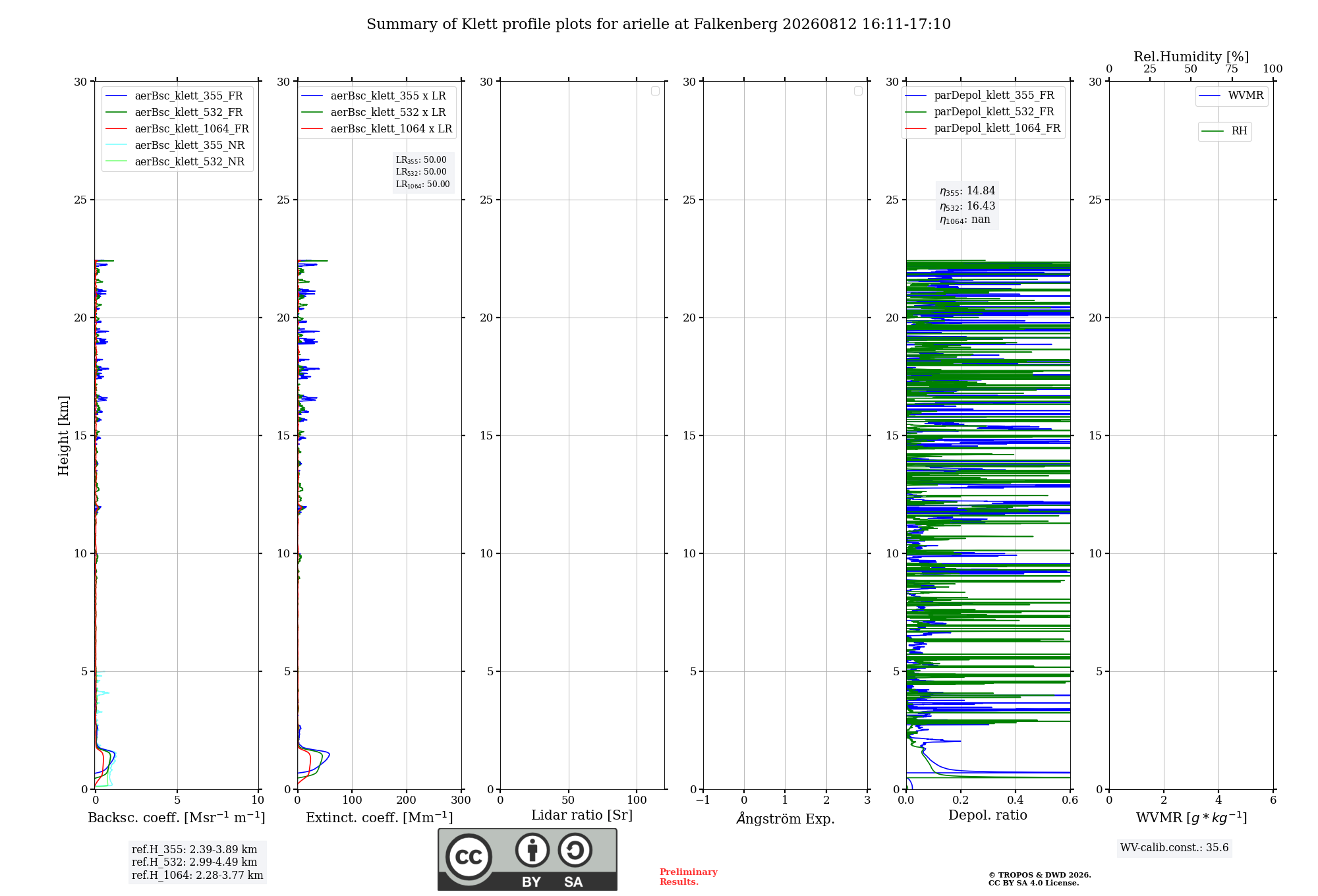Click the WV-calib.const.: 35.6 text
The image size is (1318, 896).
pyautogui.click(x=1174, y=848)
